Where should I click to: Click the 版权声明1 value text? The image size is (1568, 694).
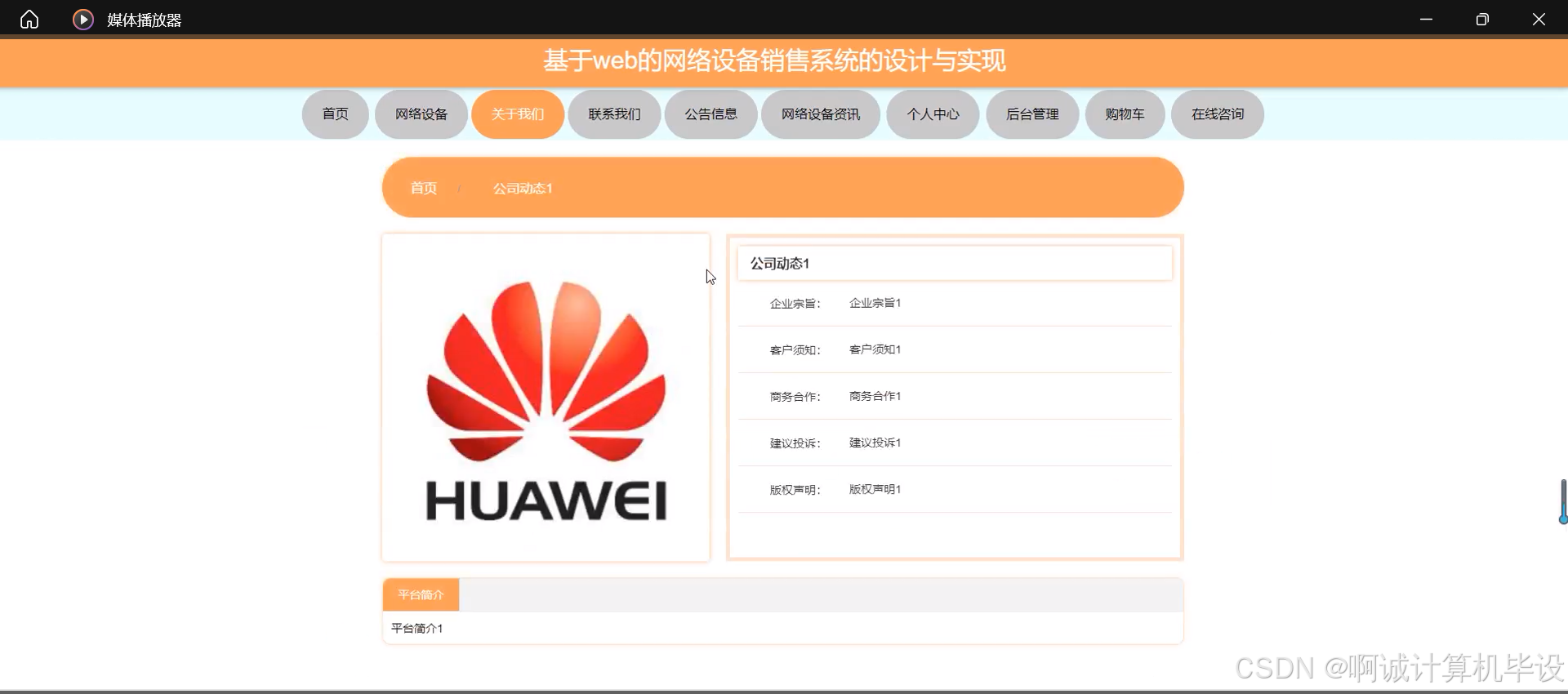875,489
